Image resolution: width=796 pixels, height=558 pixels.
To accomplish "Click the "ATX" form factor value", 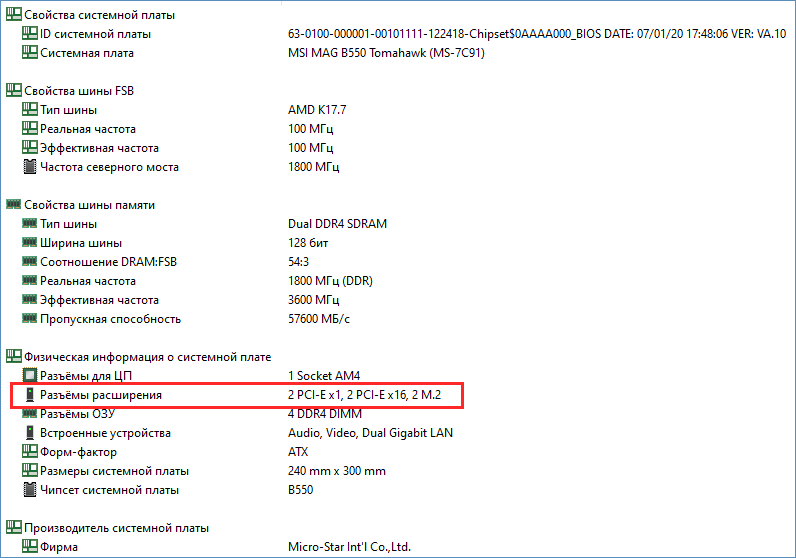I will pyautogui.click(x=298, y=452).
